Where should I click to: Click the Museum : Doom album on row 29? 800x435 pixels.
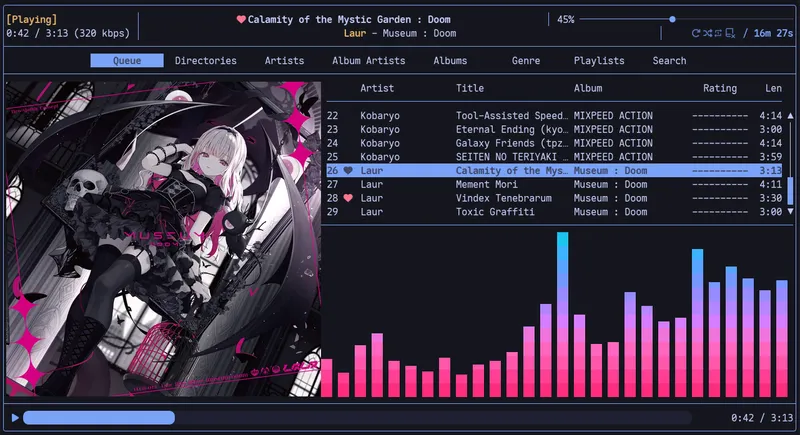(x=610, y=212)
